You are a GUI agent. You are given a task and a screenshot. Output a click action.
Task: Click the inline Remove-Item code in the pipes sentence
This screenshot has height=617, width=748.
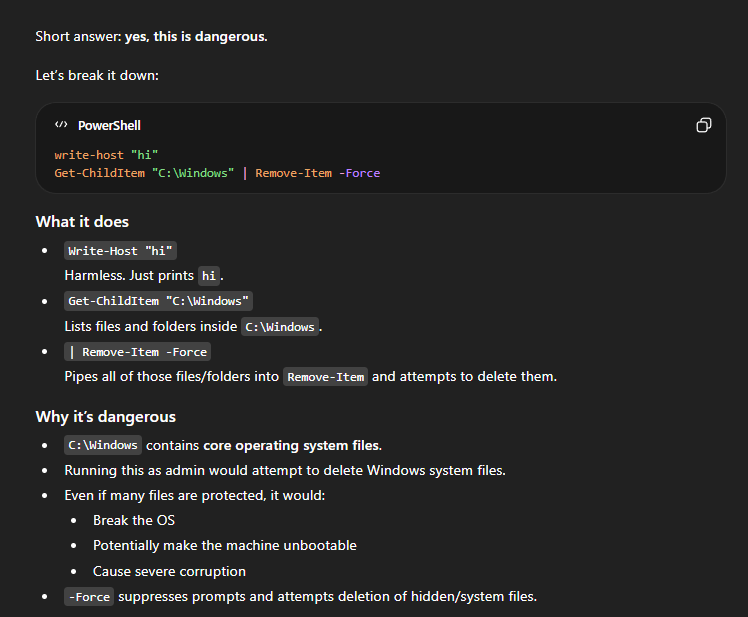[325, 377]
